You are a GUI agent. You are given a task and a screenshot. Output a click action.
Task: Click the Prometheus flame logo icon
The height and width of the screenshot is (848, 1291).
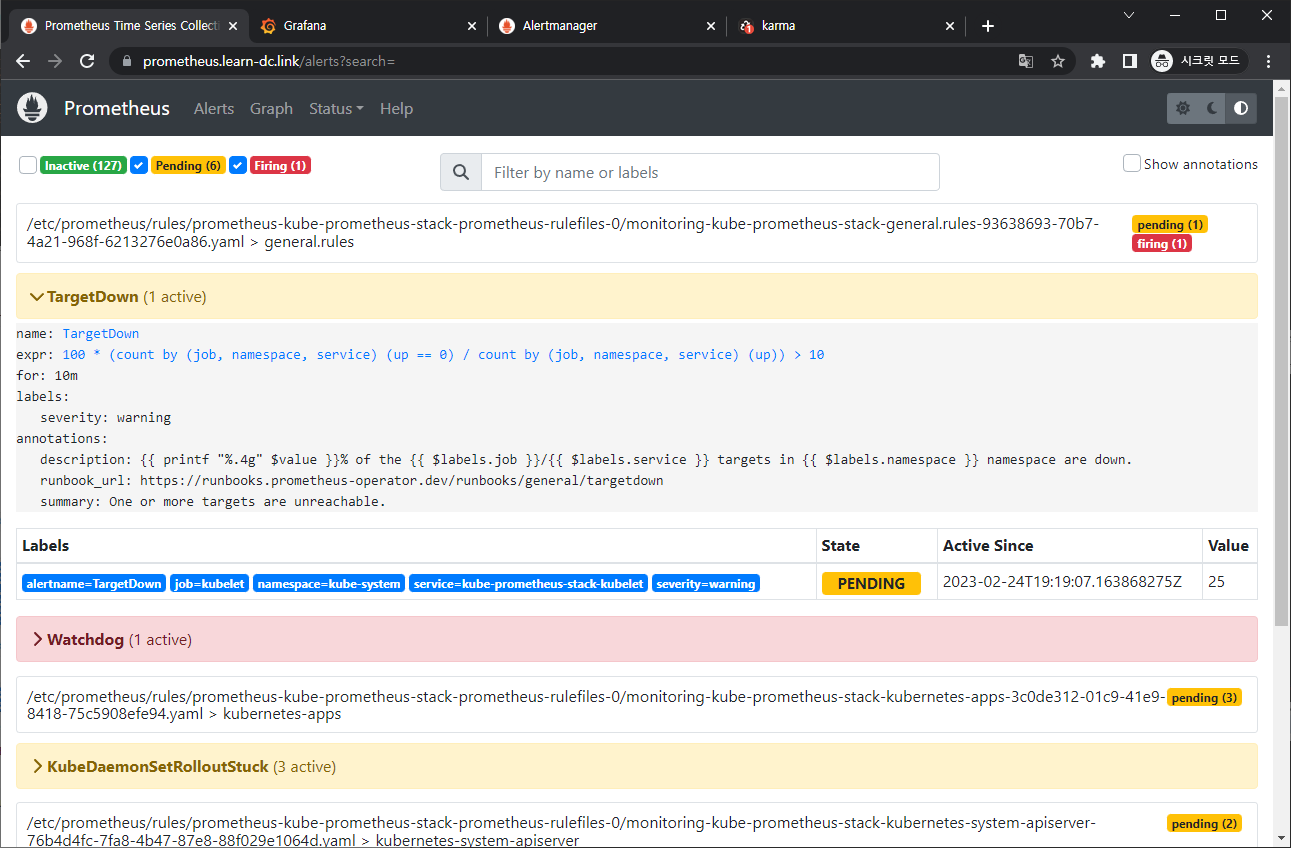click(33, 108)
